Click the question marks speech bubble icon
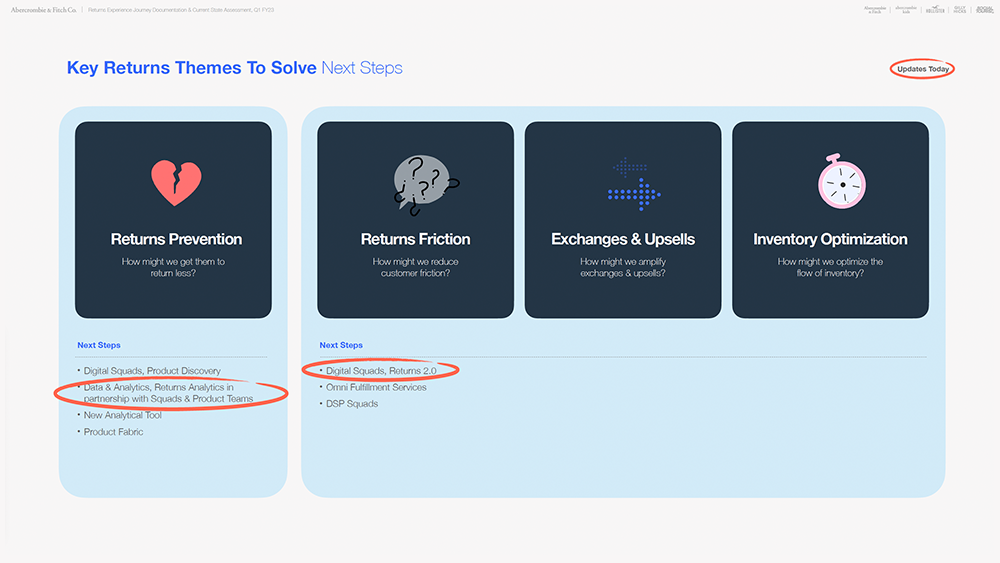The image size is (1000, 563). tap(422, 184)
